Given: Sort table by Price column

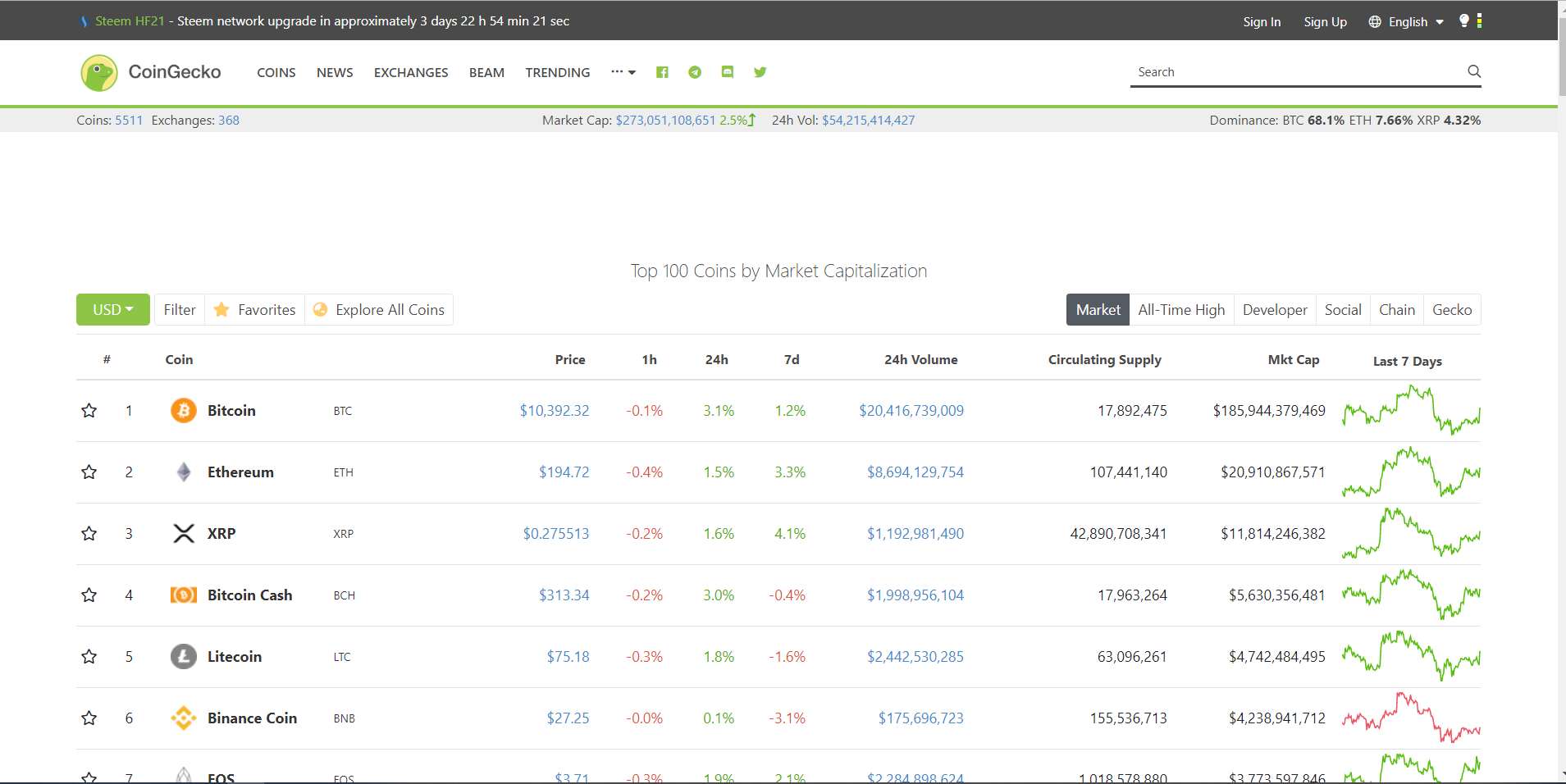Looking at the screenshot, I should (570, 360).
